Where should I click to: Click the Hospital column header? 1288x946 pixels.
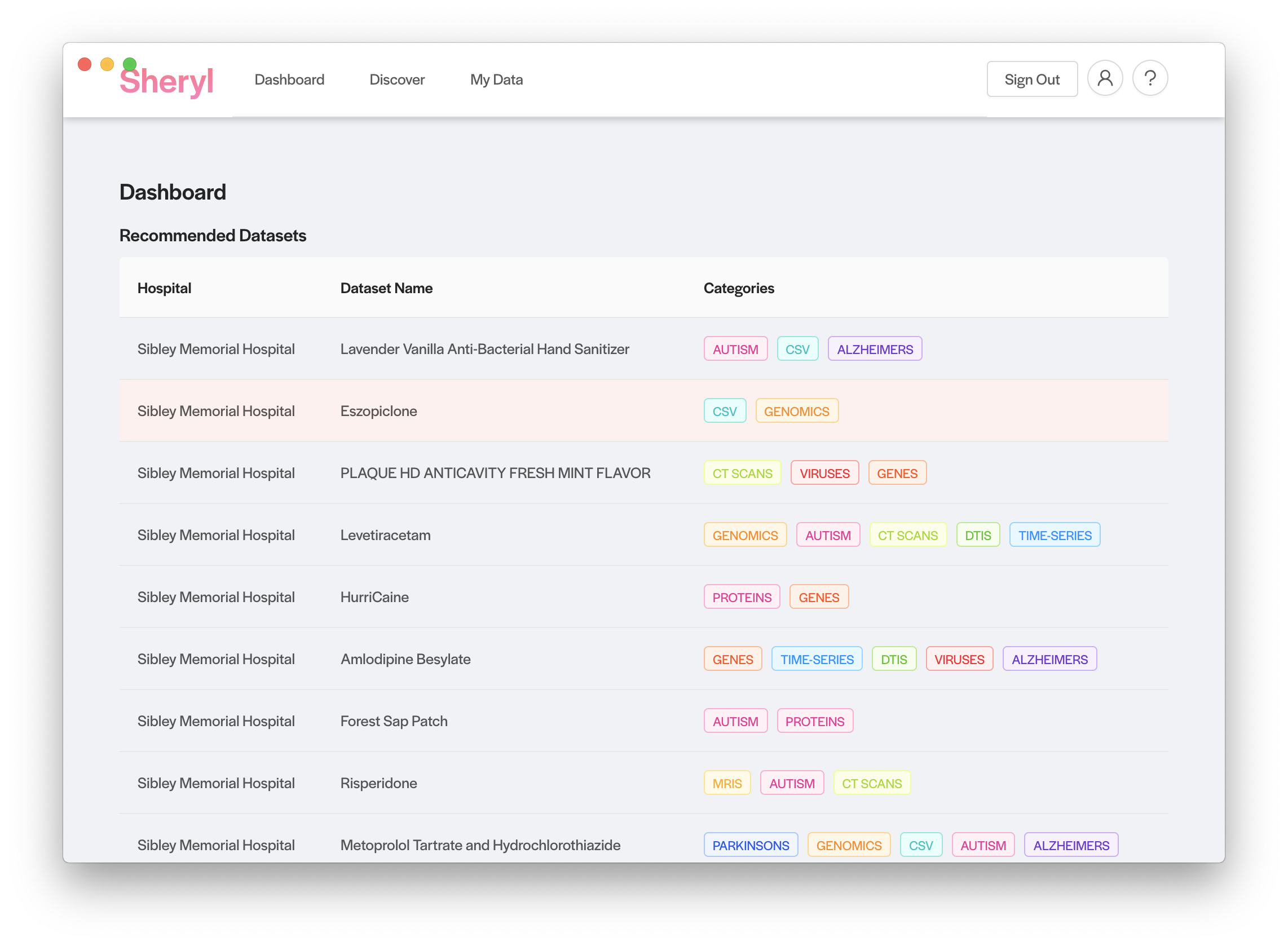(164, 288)
